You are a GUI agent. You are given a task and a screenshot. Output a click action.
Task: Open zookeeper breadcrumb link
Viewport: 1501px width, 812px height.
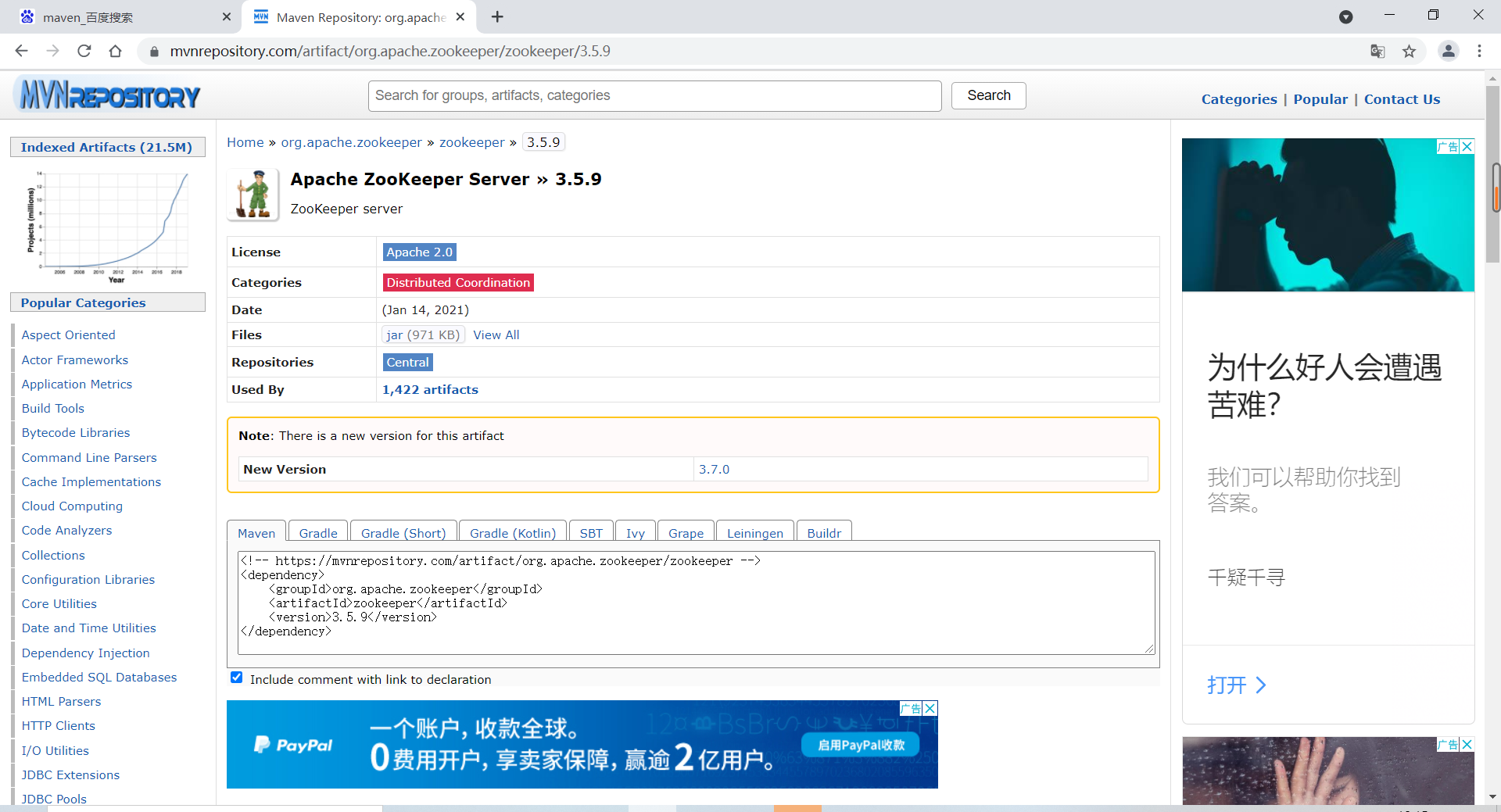(x=472, y=142)
